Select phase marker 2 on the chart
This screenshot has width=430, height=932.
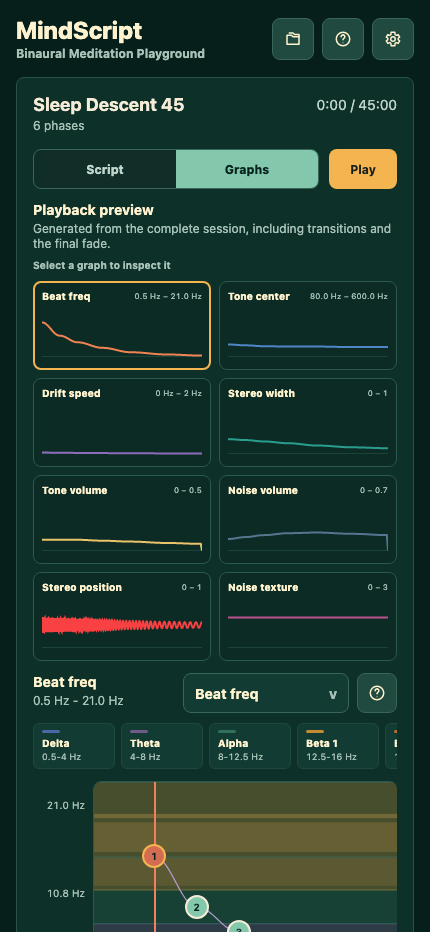click(196, 908)
